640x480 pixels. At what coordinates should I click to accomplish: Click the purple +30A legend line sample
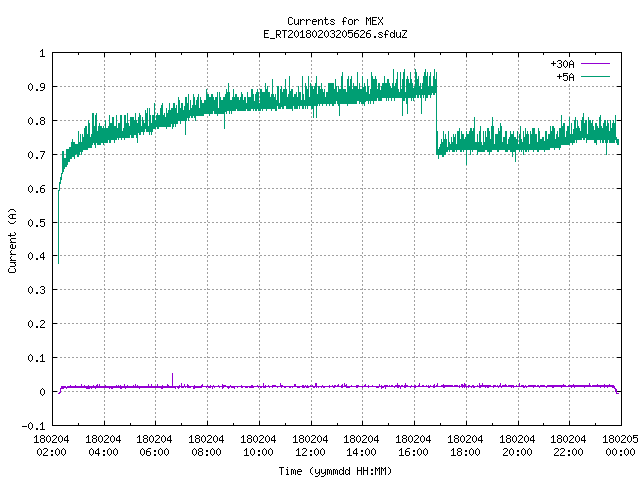pos(595,64)
